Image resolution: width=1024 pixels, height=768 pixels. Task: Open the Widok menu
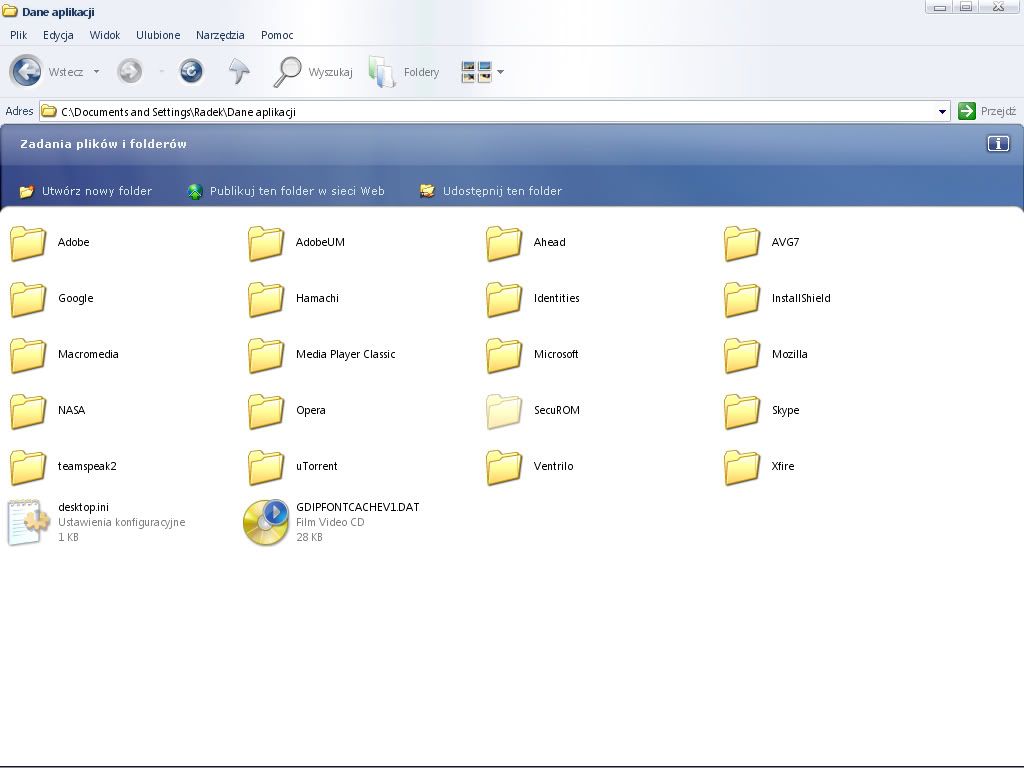(x=104, y=35)
